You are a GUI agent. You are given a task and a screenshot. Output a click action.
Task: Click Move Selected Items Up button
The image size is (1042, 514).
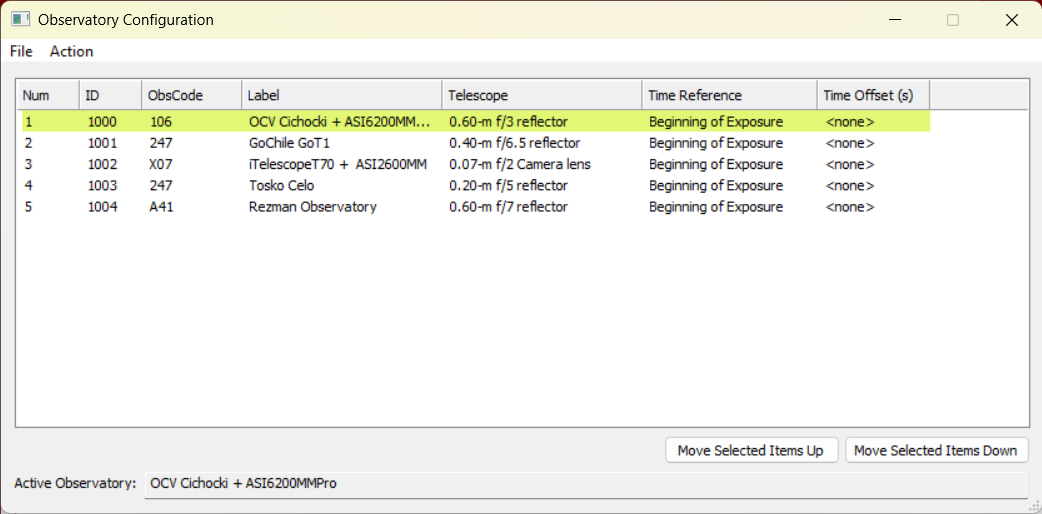pos(751,450)
